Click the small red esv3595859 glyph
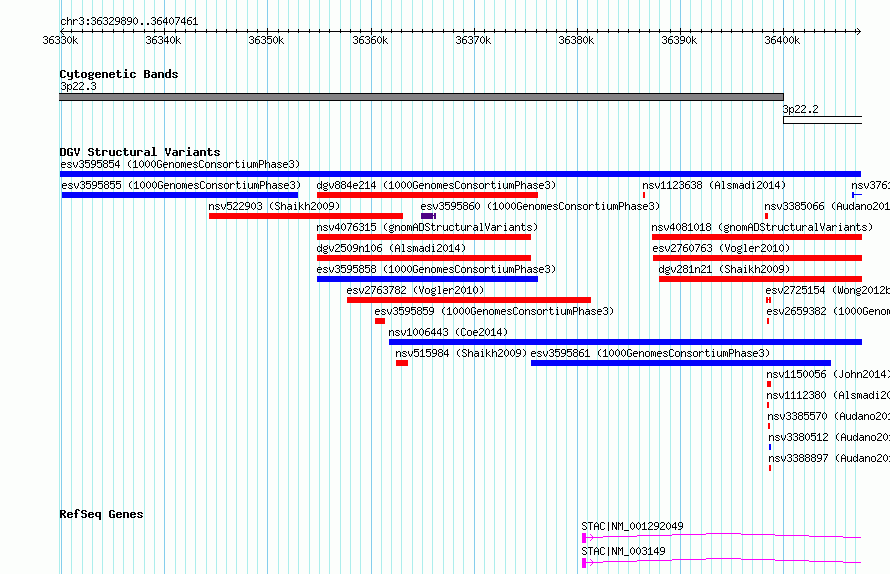The image size is (890, 574). point(380,321)
